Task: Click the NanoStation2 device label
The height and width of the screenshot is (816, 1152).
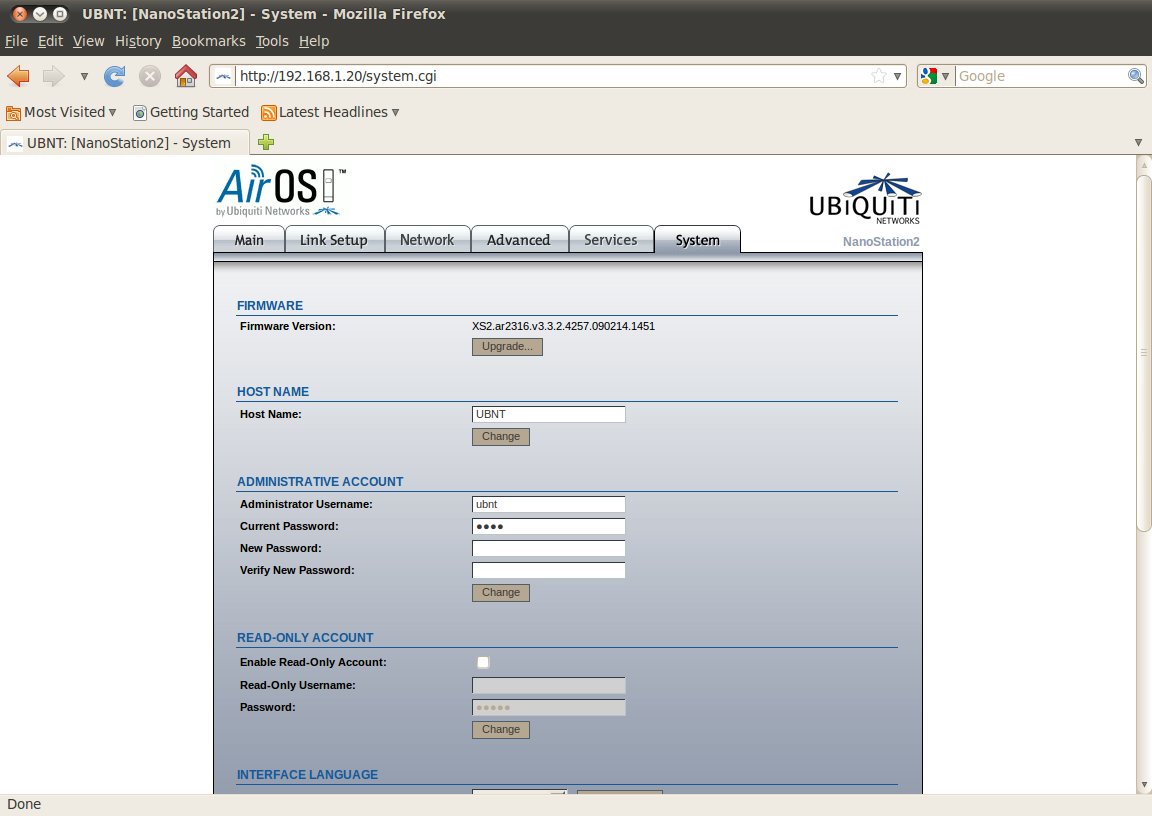Action: (x=881, y=242)
